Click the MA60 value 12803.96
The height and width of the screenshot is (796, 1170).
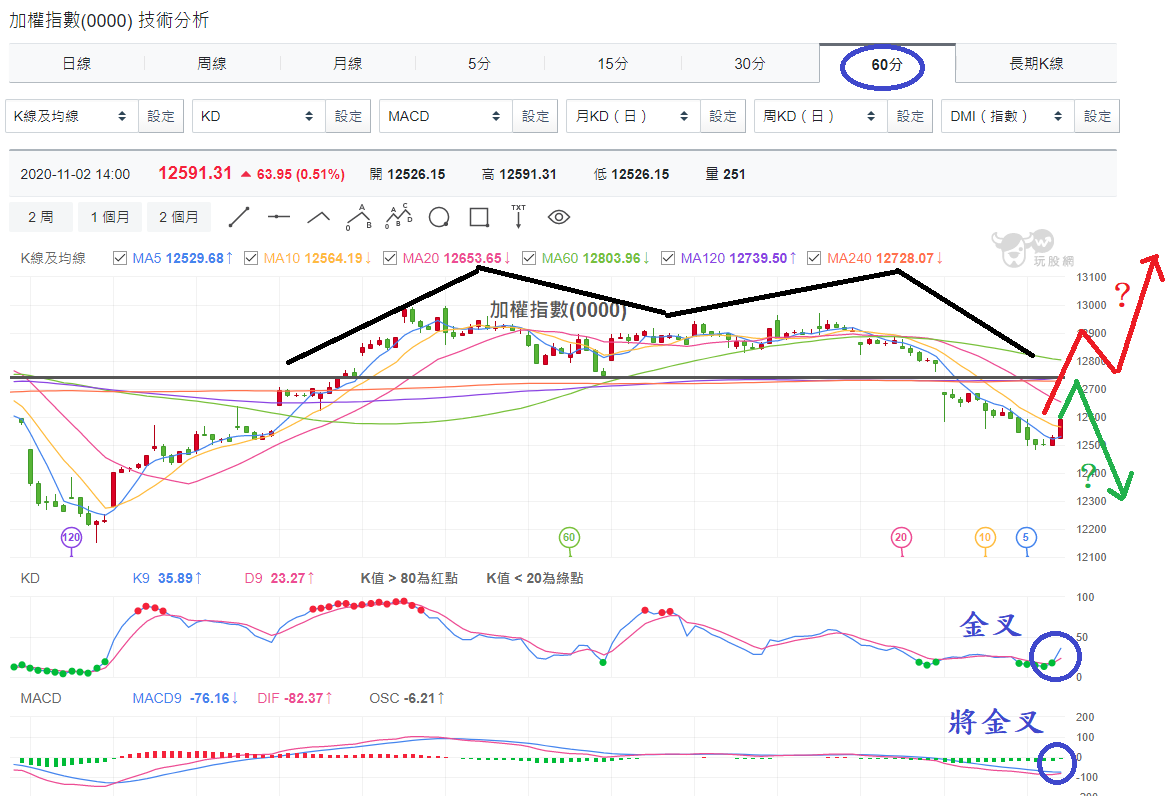tap(611, 258)
